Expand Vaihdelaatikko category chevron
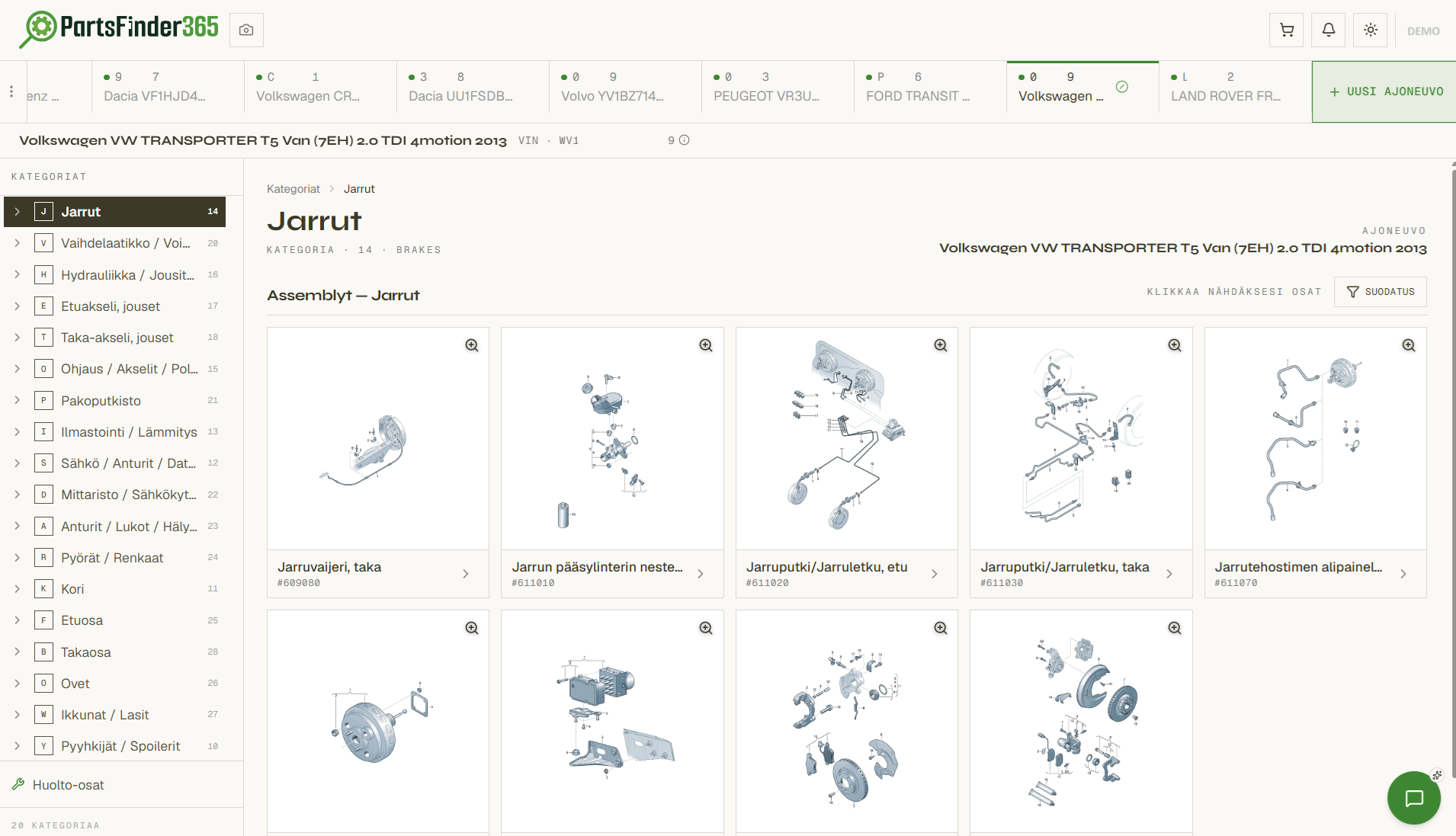This screenshot has height=836, width=1456. [17, 243]
